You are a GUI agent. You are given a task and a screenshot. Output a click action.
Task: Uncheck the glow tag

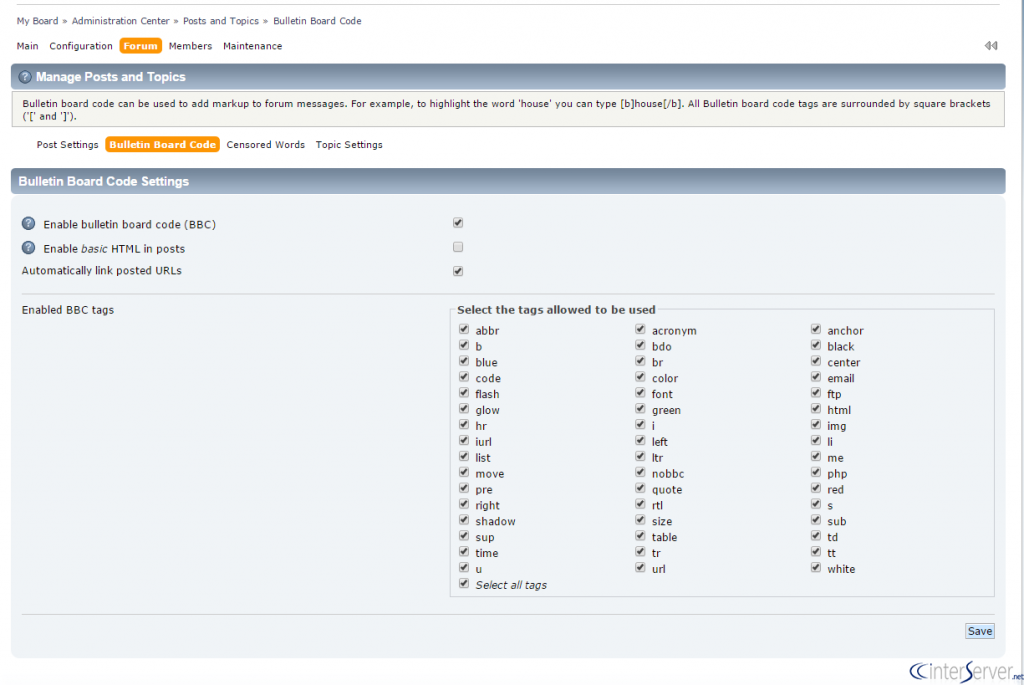pyautogui.click(x=464, y=409)
